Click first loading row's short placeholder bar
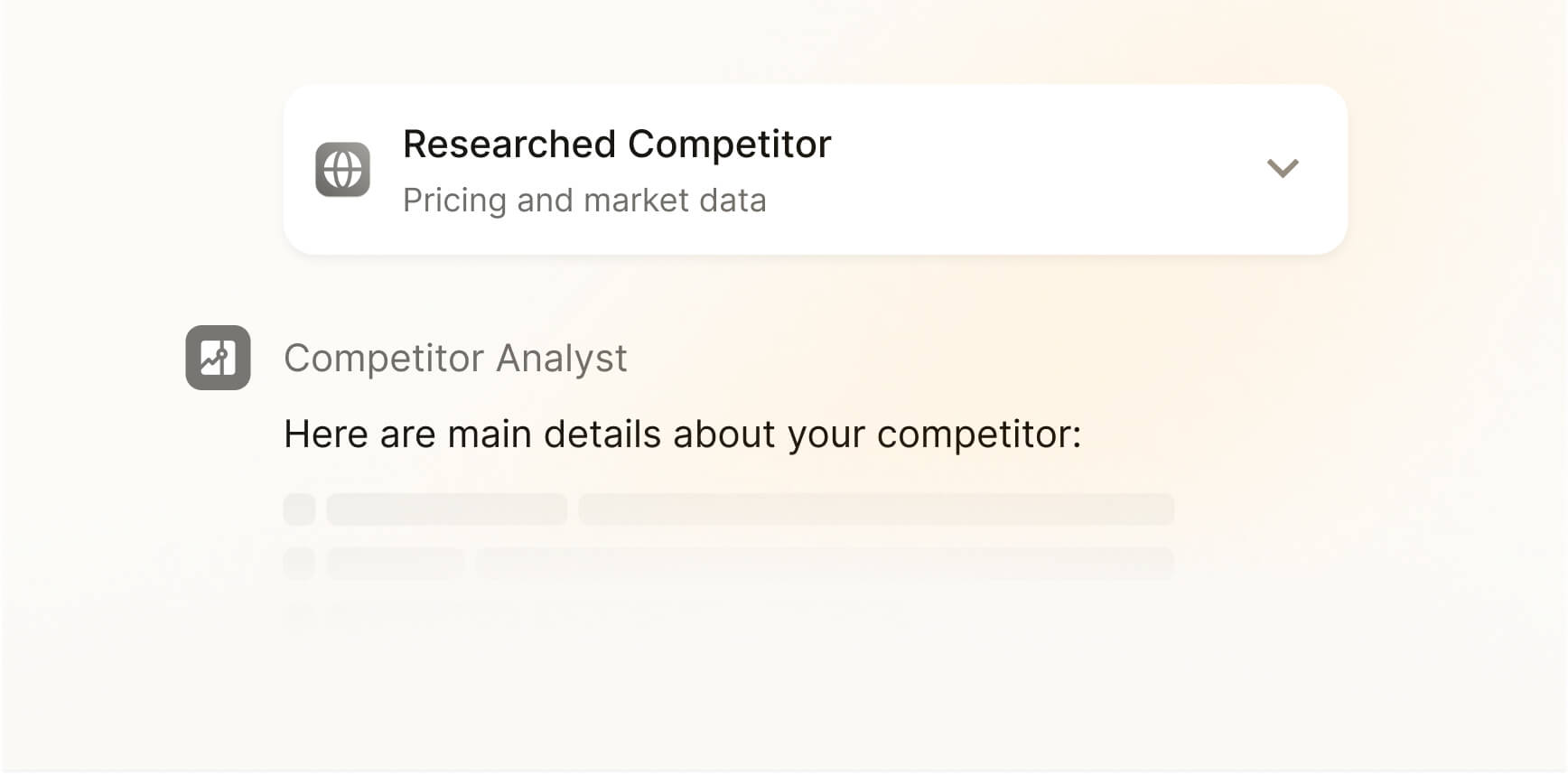1568x775 pixels. pyautogui.click(x=446, y=509)
